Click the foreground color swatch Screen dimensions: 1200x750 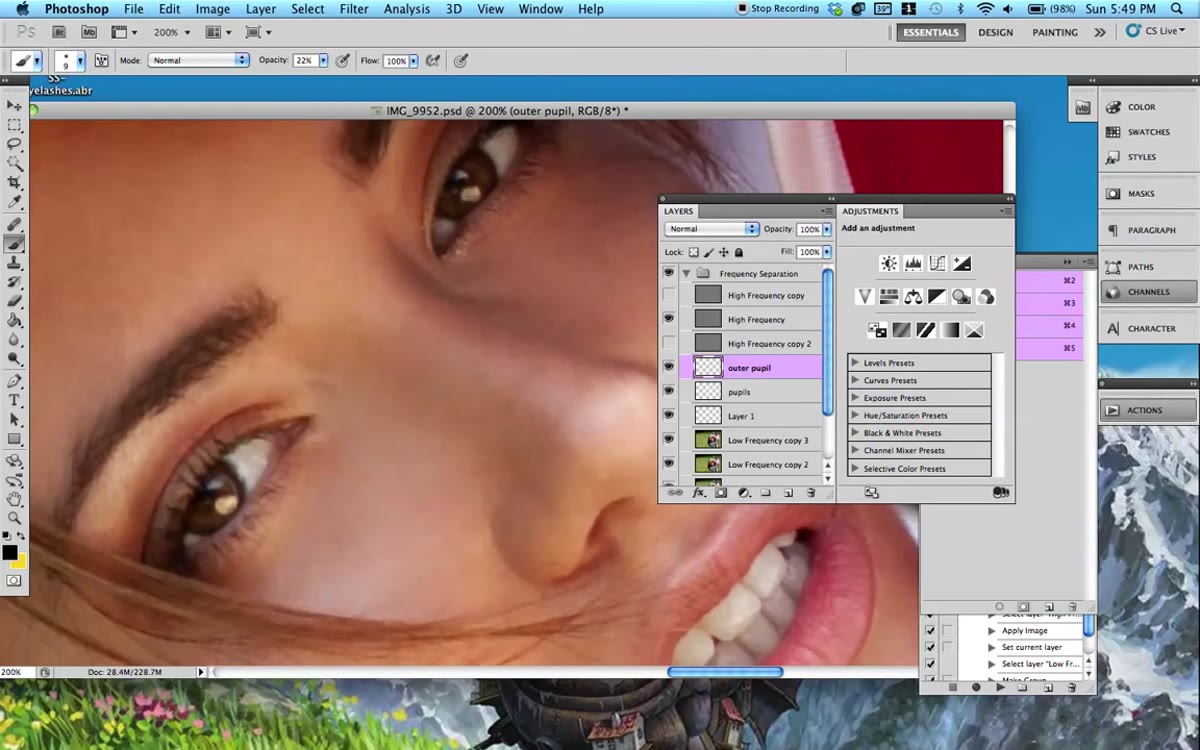(10, 552)
